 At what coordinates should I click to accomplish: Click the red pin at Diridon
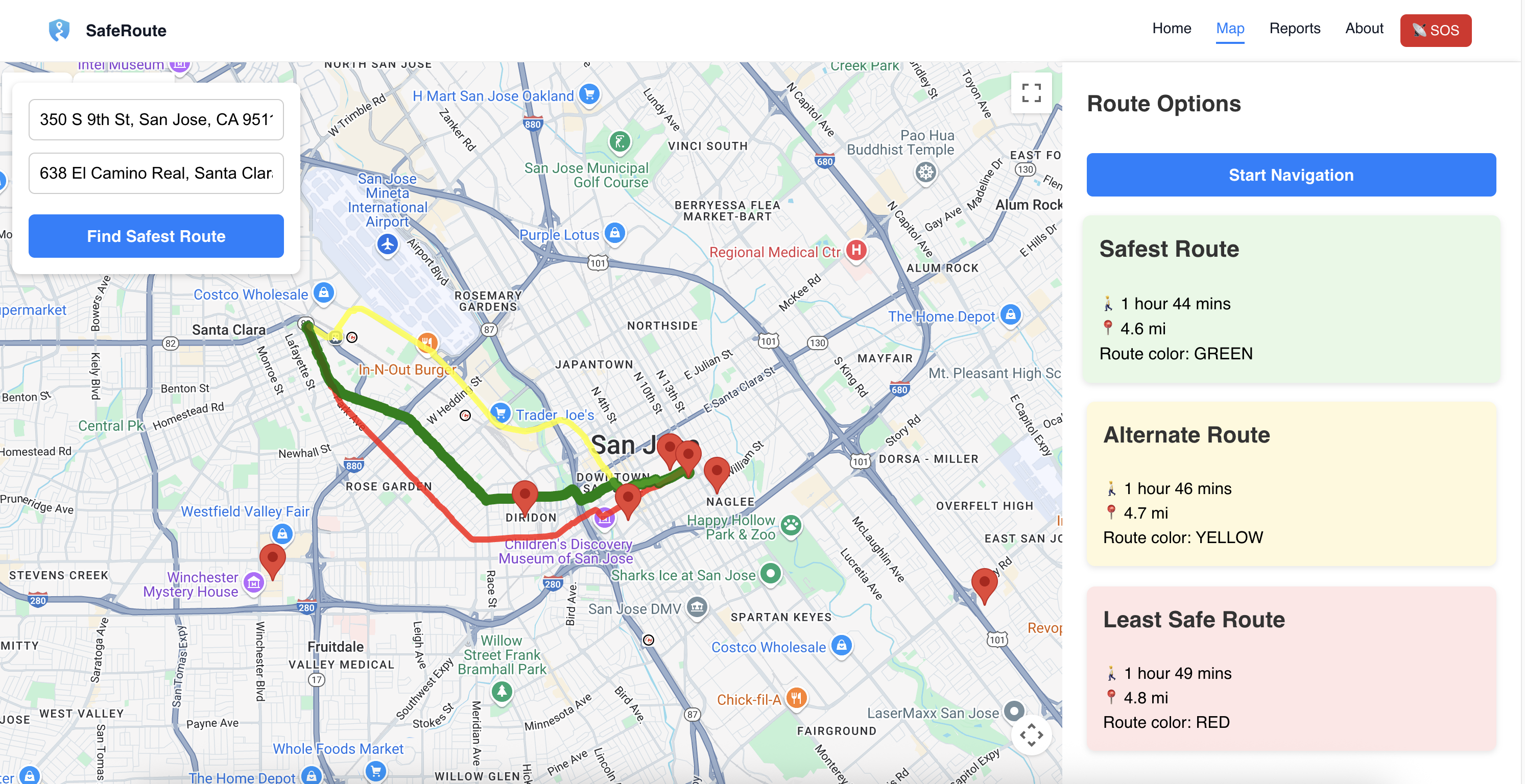click(x=525, y=494)
